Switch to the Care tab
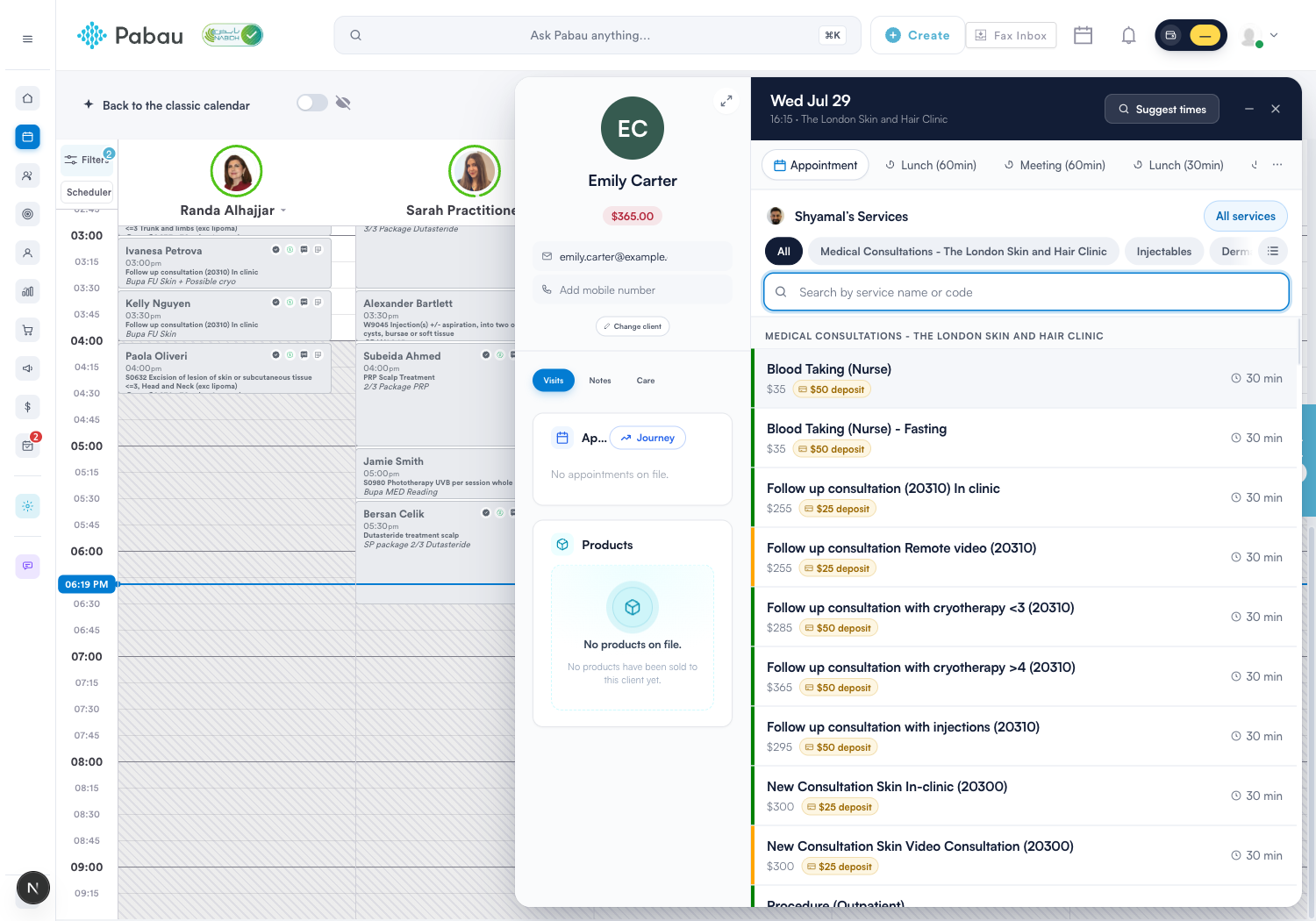Image resolution: width=1316 pixels, height=921 pixels. (646, 381)
